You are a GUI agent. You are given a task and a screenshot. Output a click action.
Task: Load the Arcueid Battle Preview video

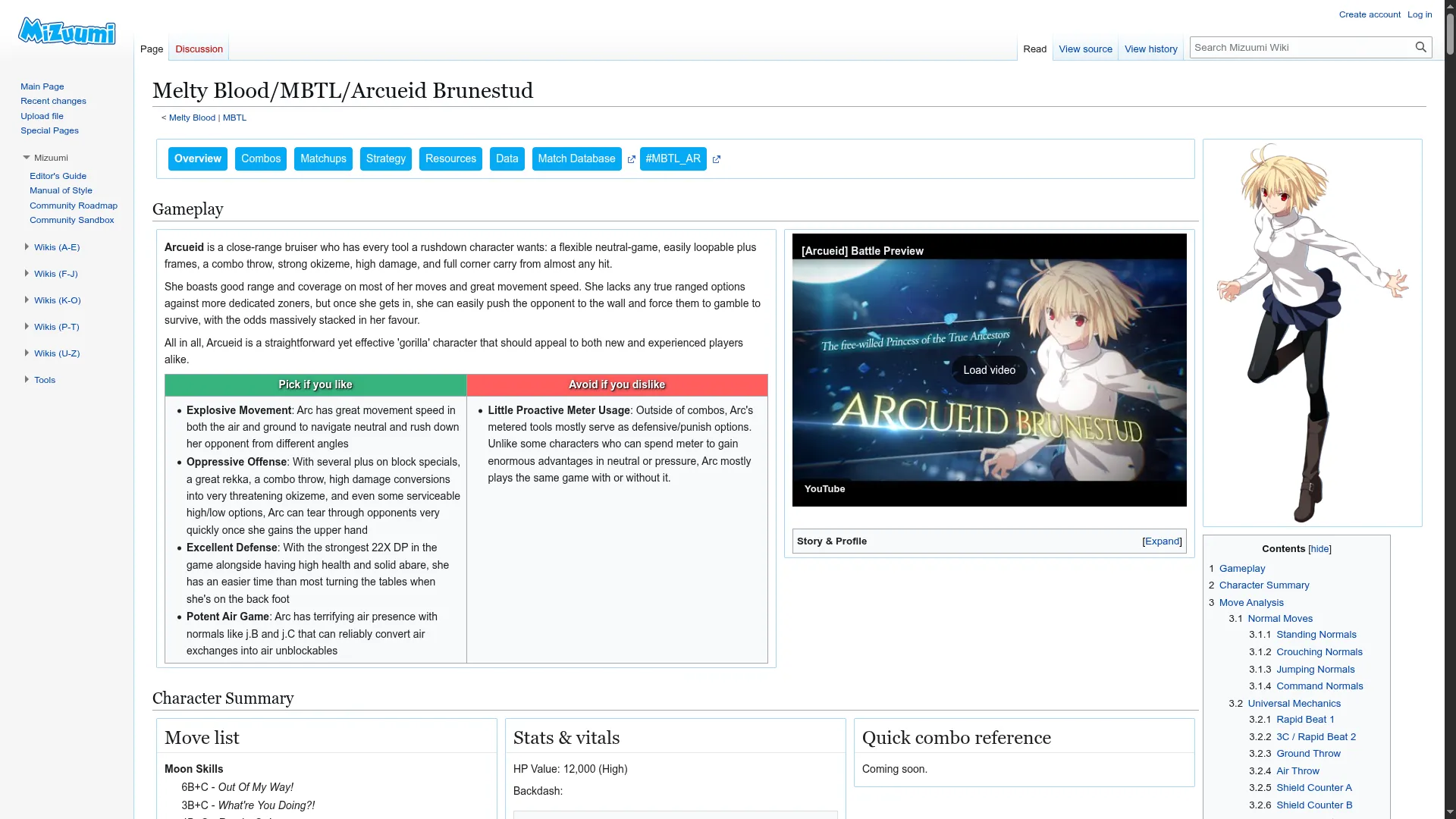click(x=989, y=370)
